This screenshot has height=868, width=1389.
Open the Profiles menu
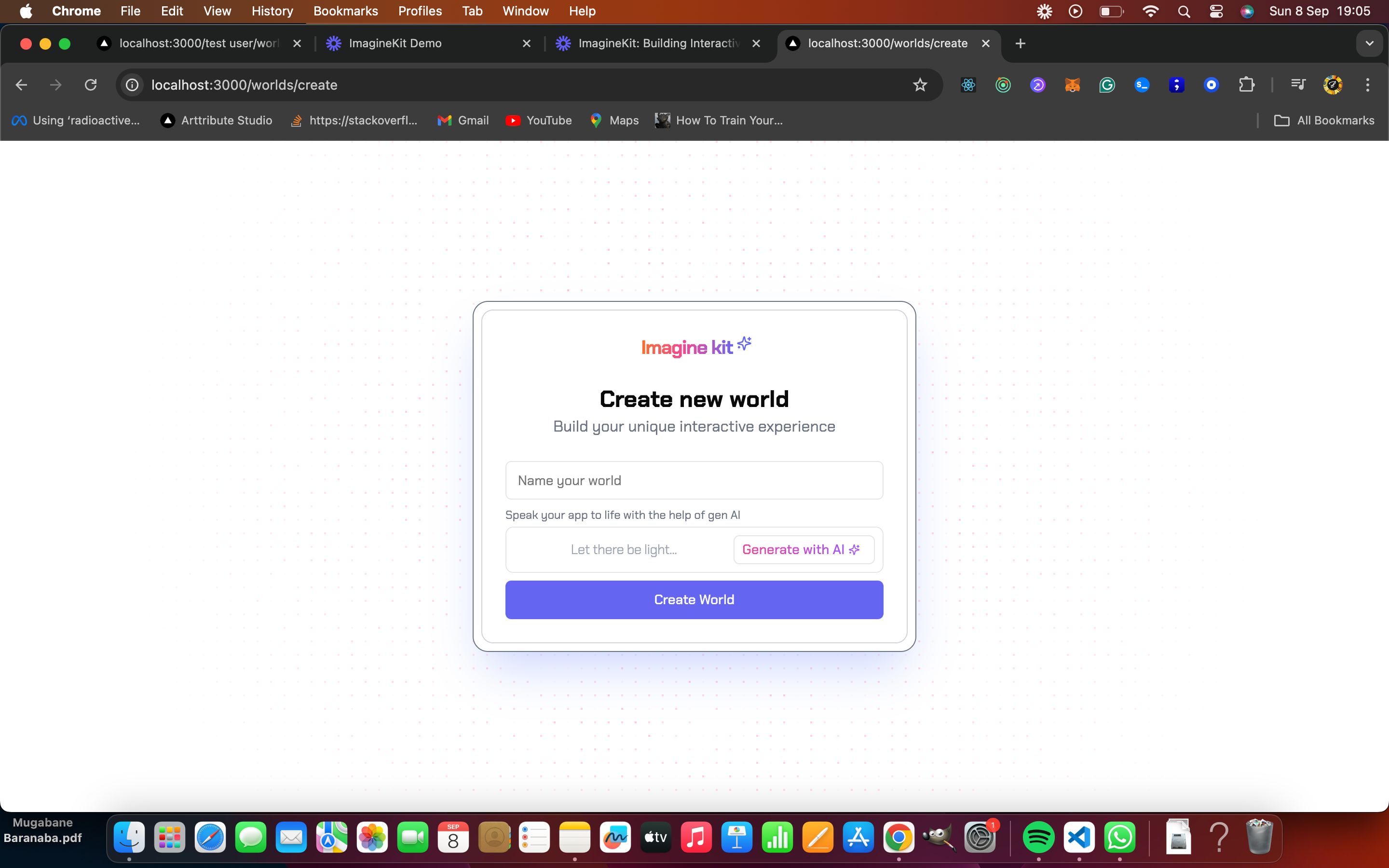420,11
